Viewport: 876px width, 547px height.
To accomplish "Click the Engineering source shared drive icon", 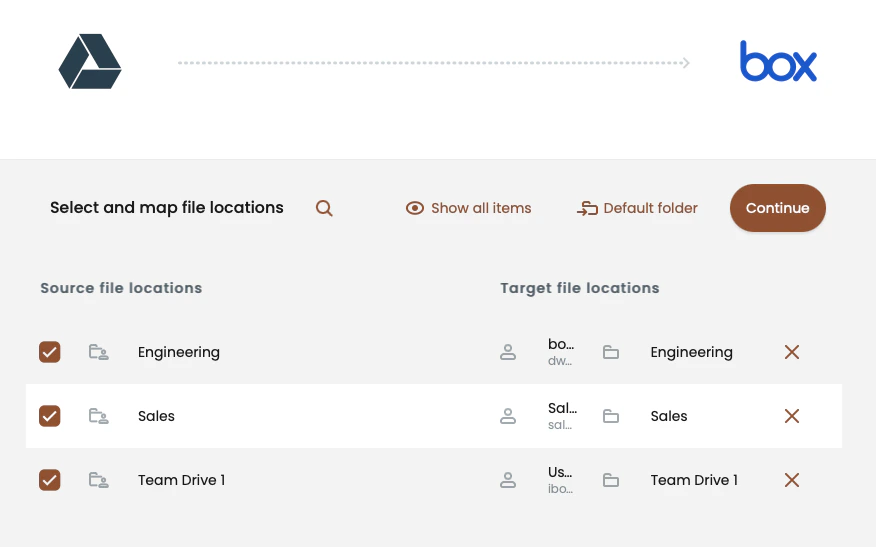I will pyautogui.click(x=98, y=352).
